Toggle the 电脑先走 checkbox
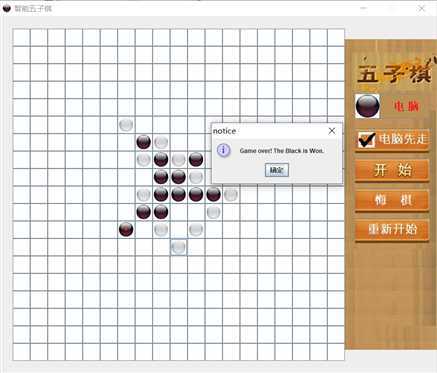The image size is (437, 373). pos(367,139)
